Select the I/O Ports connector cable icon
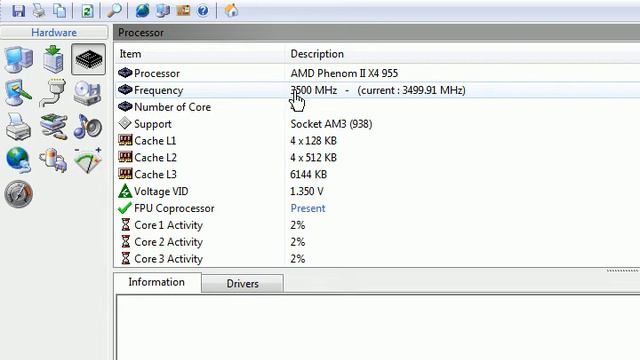Screen dimensions: 640x360 click(x=53, y=93)
